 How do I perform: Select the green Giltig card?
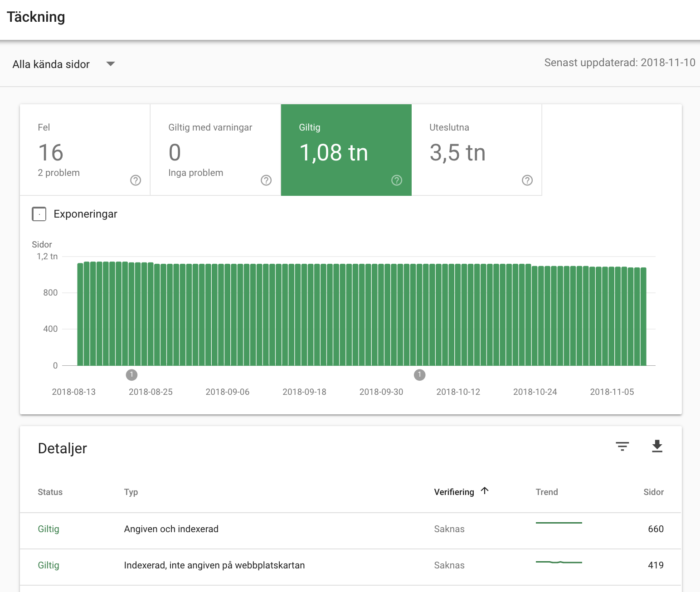pyautogui.click(x=346, y=150)
